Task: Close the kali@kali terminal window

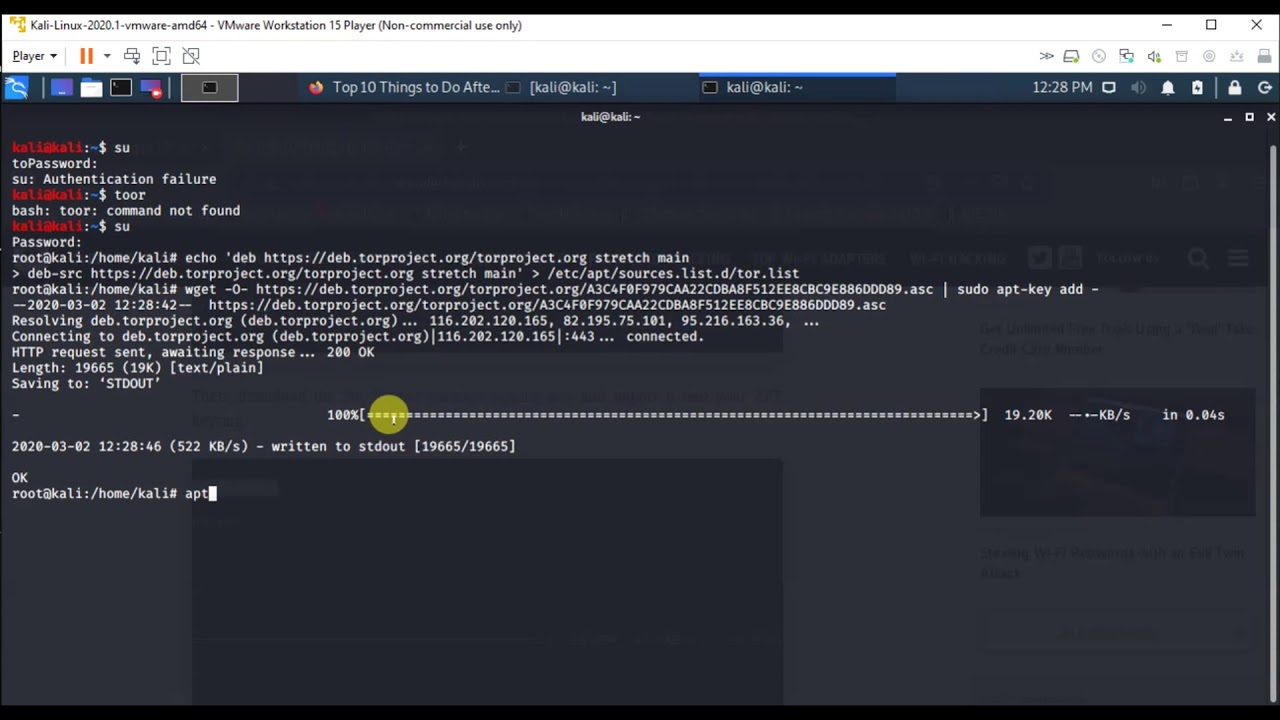Action: [1271, 117]
